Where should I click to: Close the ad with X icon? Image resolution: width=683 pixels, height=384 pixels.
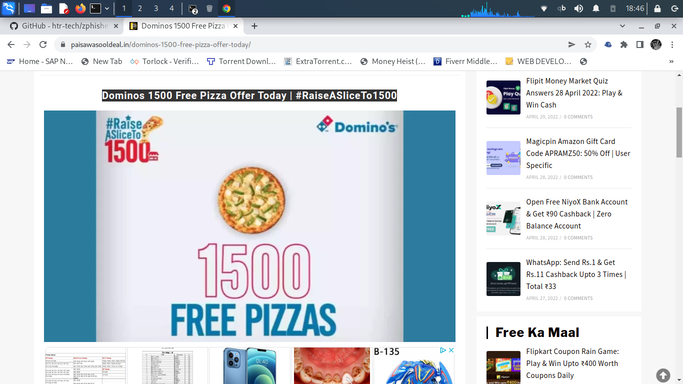point(451,350)
